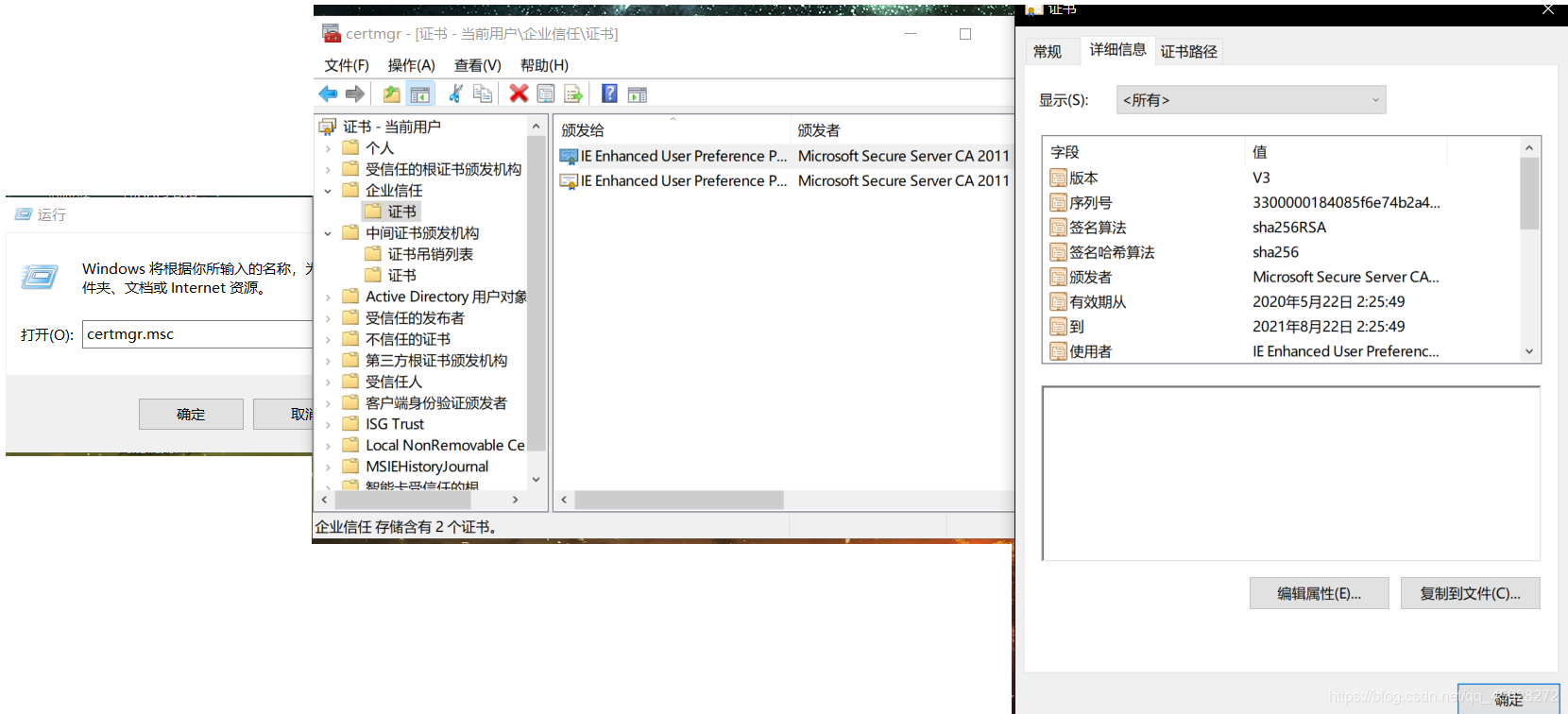This screenshot has width=1568, height=714.
Task: Expand the Active Directory 用户对象 node
Action: coord(328,297)
